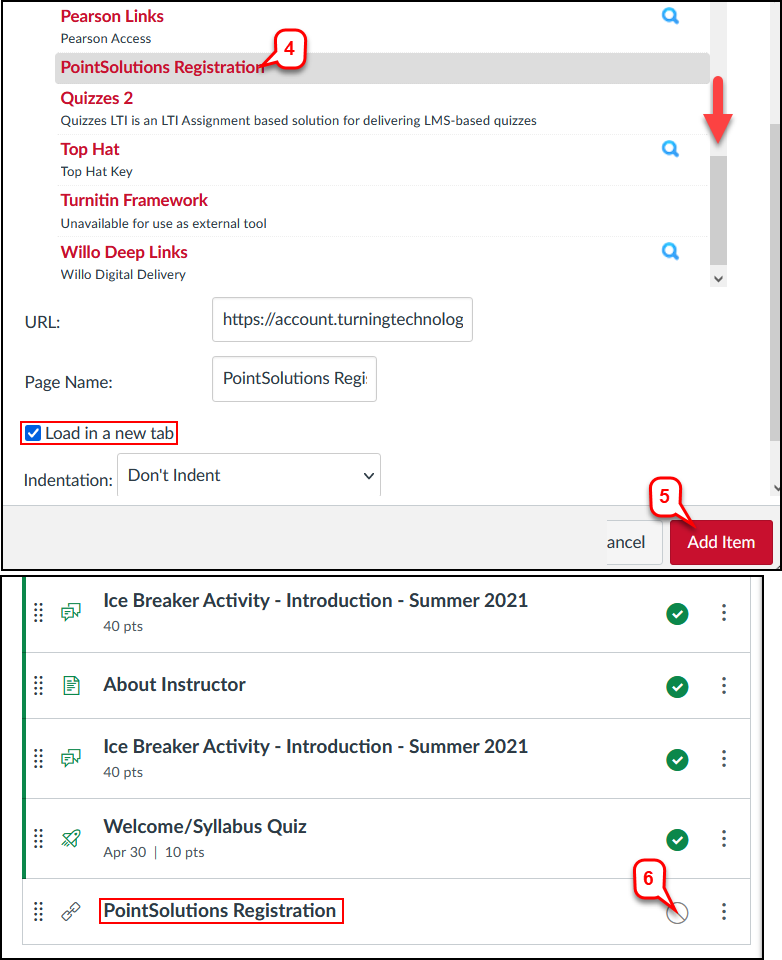The height and width of the screenshot is (960, 782).
Task: Open the Welcome/Syllabus Quiz link
Action: pyautogui.click(x=205, y=827)
